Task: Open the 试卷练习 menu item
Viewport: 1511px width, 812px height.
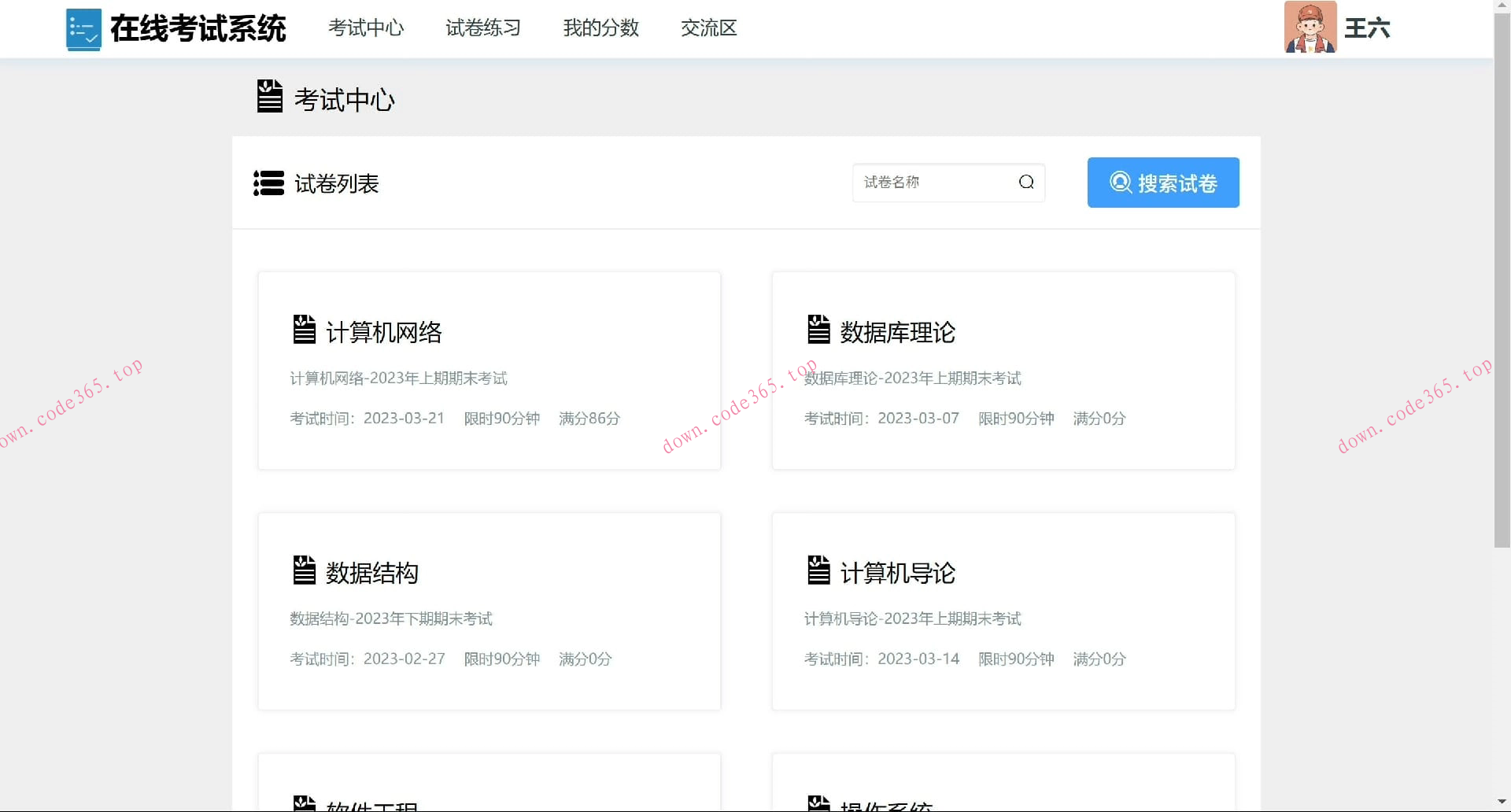Action: click(x=482, y=28)
